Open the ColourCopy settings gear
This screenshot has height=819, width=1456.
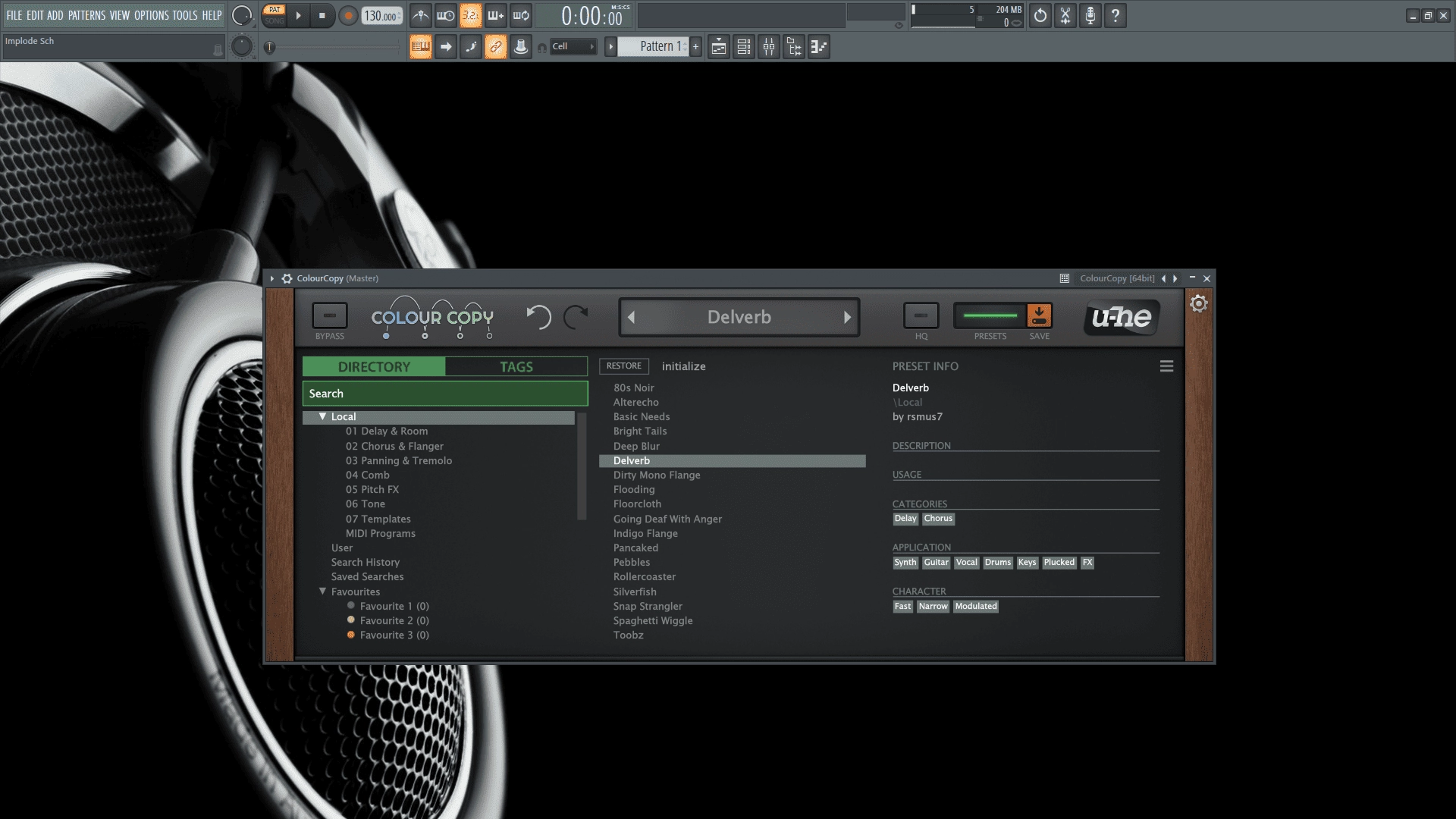(1199, 304)
